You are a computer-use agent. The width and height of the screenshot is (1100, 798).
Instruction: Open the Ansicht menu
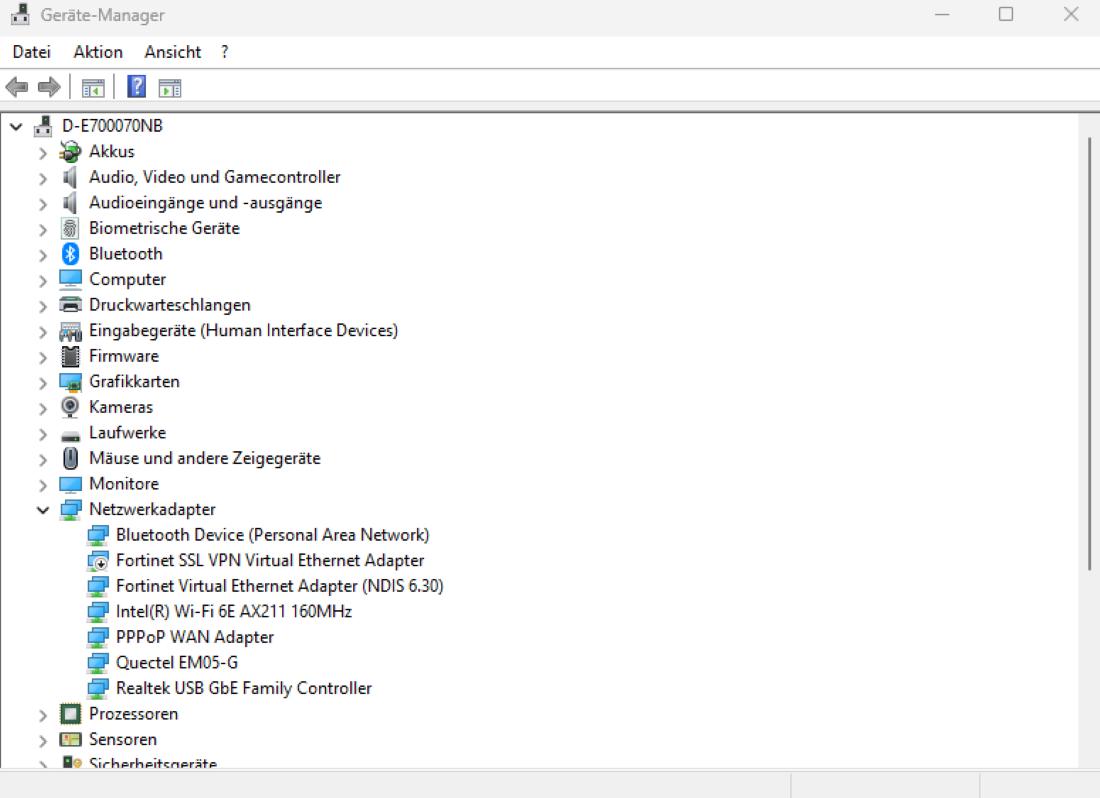tap(172, 52)
